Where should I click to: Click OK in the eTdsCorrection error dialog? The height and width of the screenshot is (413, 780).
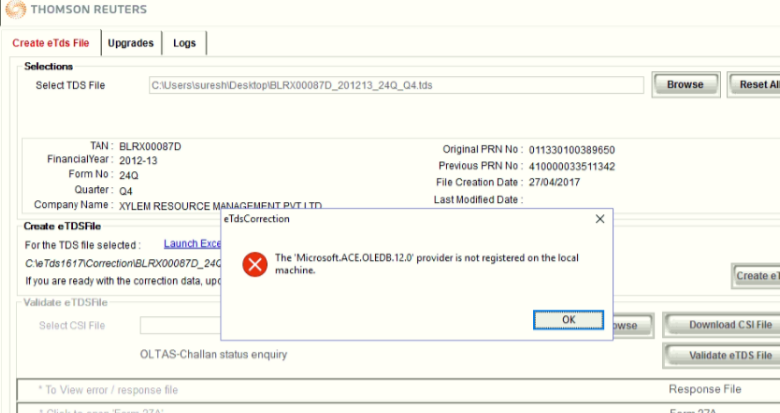tap(568, 320)
